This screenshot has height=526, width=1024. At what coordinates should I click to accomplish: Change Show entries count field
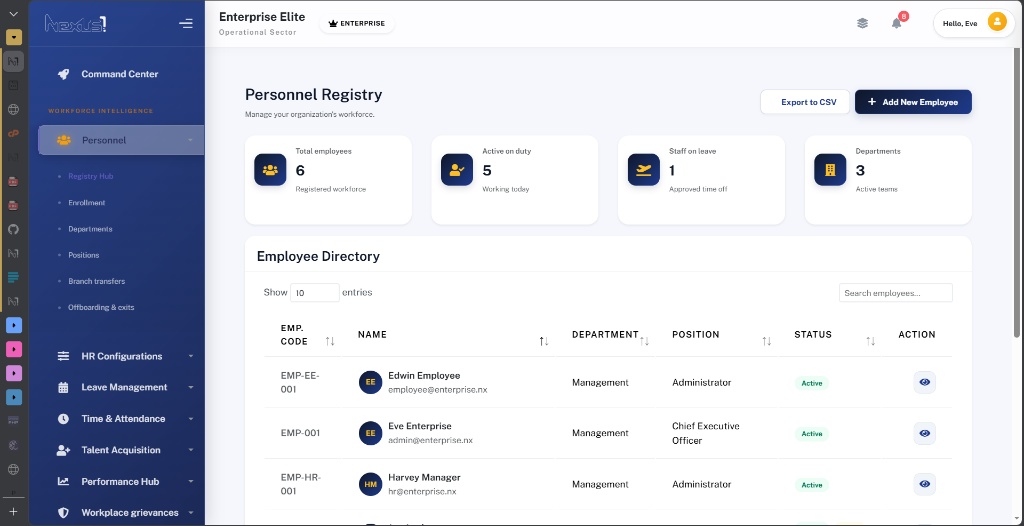point(315,293)
